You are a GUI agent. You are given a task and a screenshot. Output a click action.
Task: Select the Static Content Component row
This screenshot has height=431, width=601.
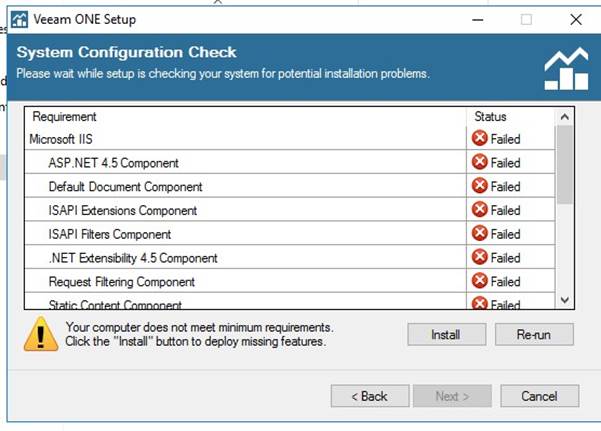click(290, 301)
